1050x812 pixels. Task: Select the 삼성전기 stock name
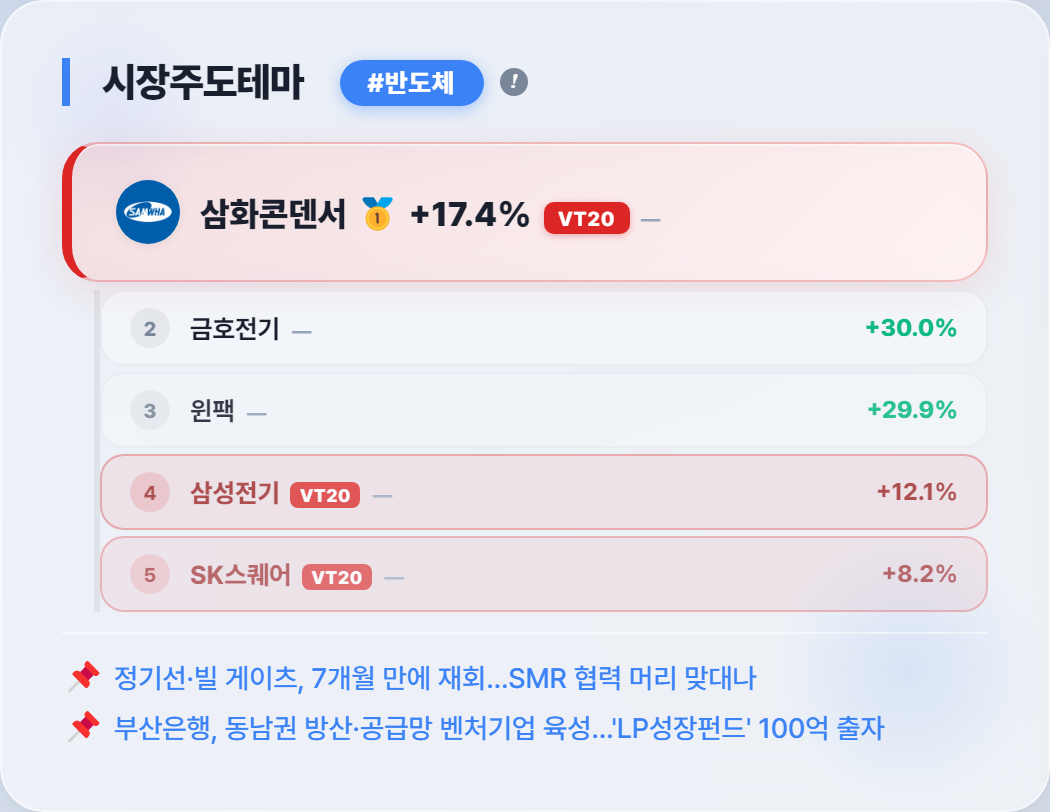pyautogui.click(x=234, y=493)
